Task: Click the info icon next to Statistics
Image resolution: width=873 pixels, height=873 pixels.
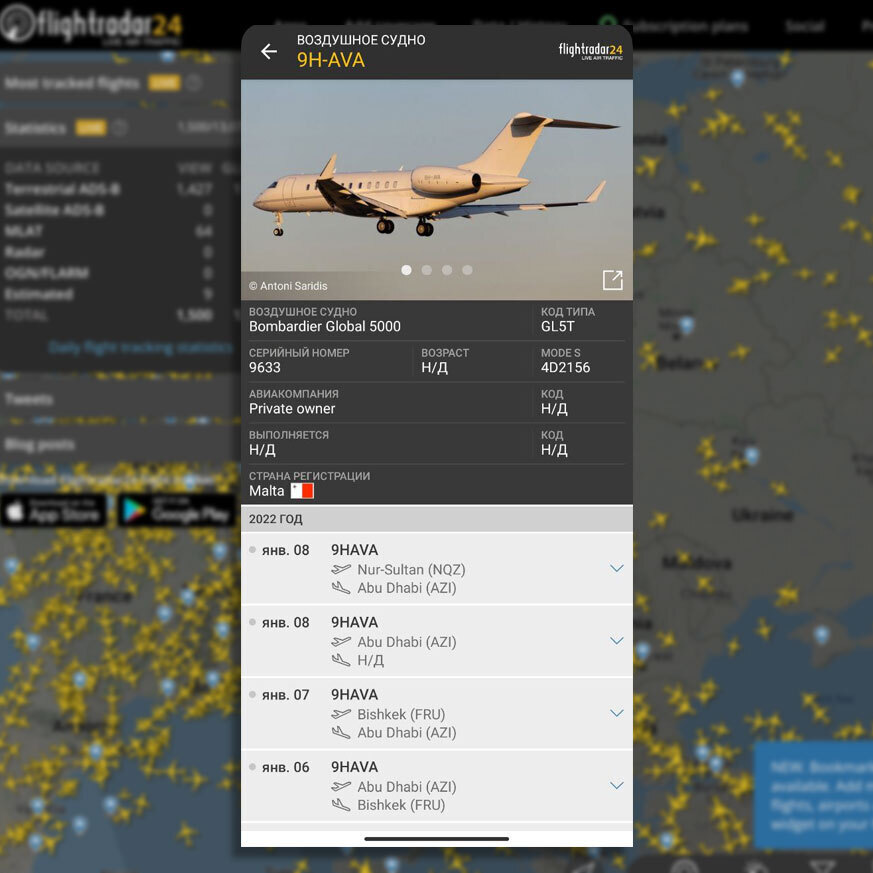Action: [120, 128]
